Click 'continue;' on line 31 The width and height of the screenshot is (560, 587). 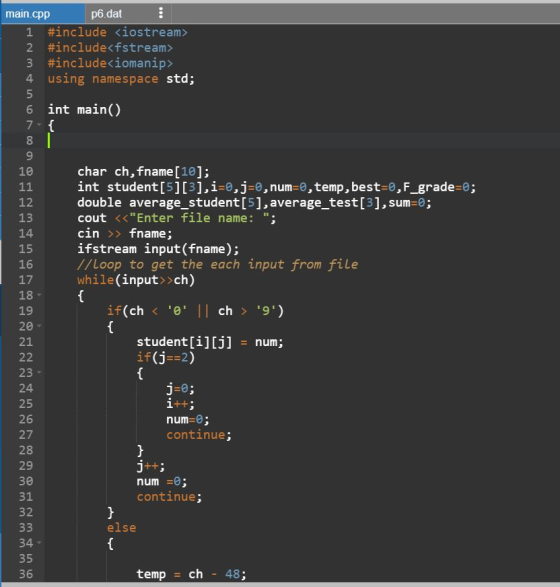click(169, 497)
